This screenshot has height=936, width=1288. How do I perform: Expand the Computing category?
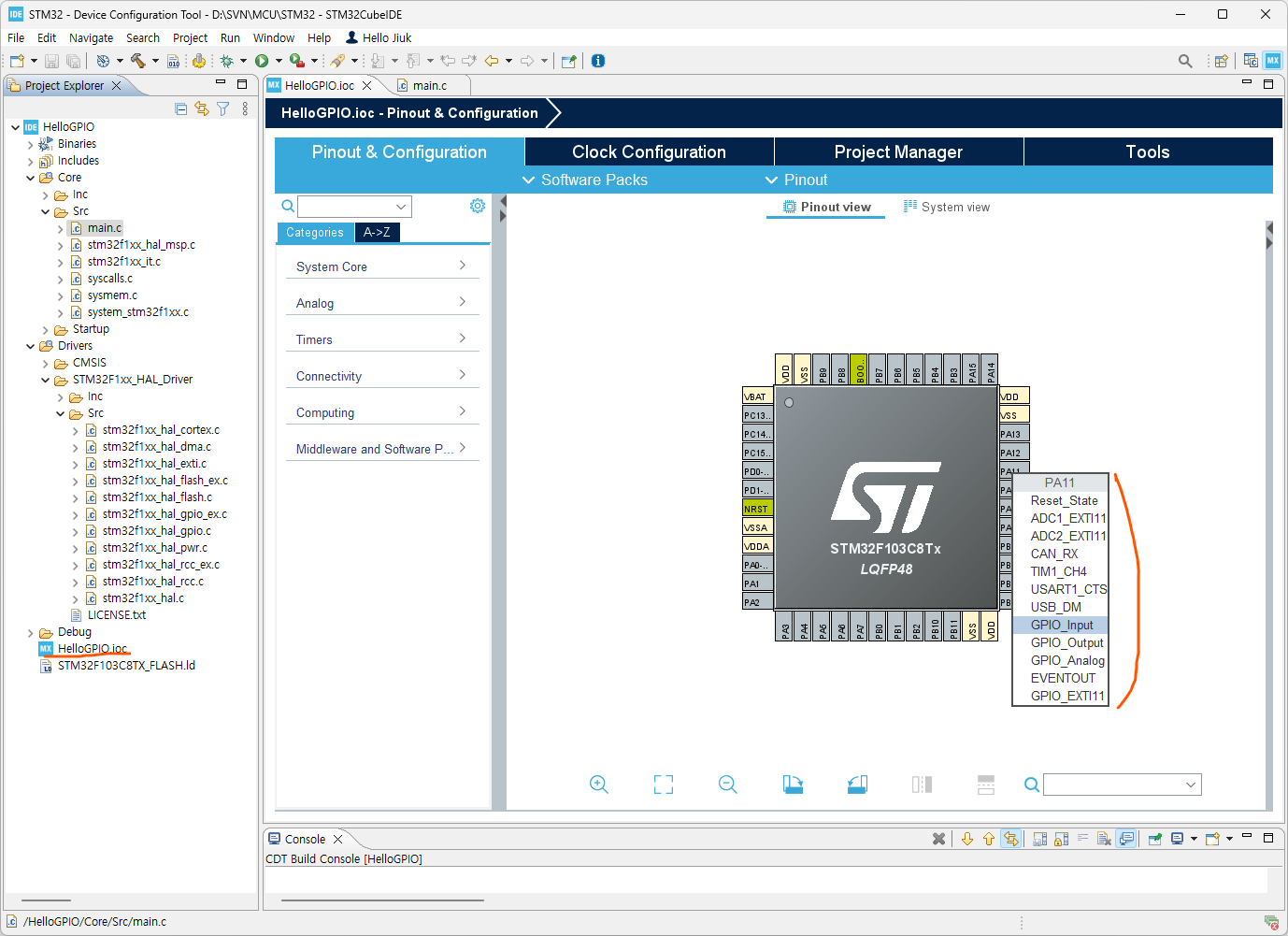(382, 412)
